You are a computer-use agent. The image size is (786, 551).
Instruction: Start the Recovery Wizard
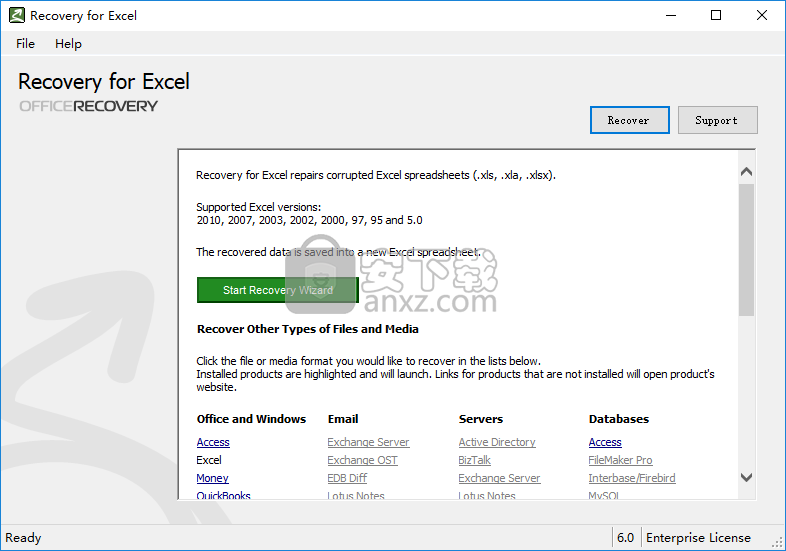point(278,290)
